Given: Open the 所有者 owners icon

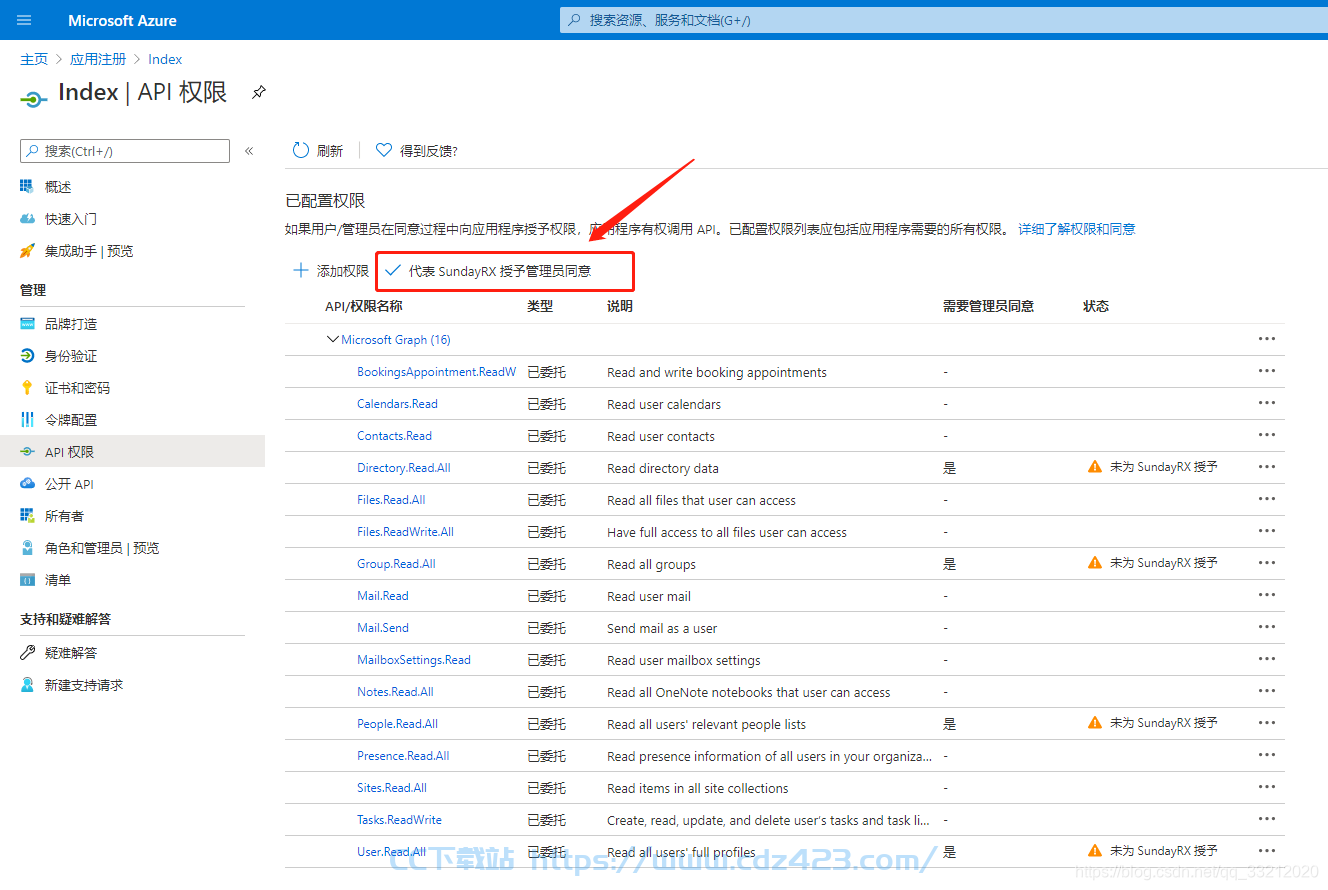Looking at the screenshot, I should pos(27,516).
